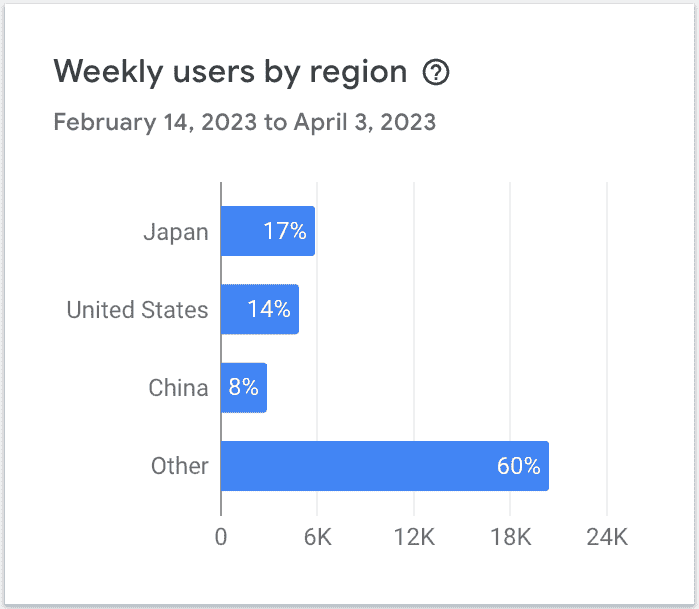Click the 18K axis label

point(510,537)
